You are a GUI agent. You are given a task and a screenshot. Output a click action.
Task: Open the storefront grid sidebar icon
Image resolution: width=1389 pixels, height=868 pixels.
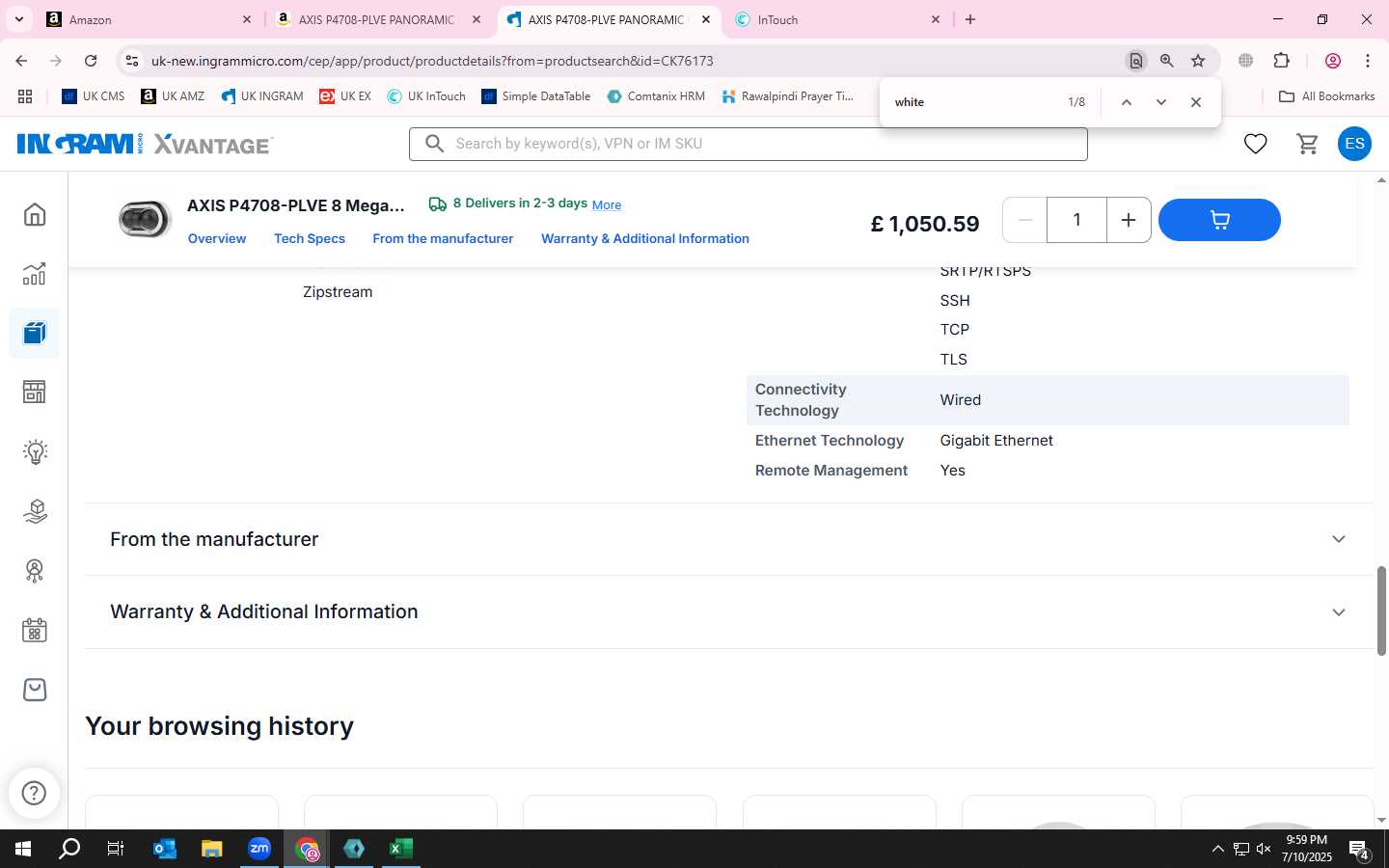(x=35, y=392)
